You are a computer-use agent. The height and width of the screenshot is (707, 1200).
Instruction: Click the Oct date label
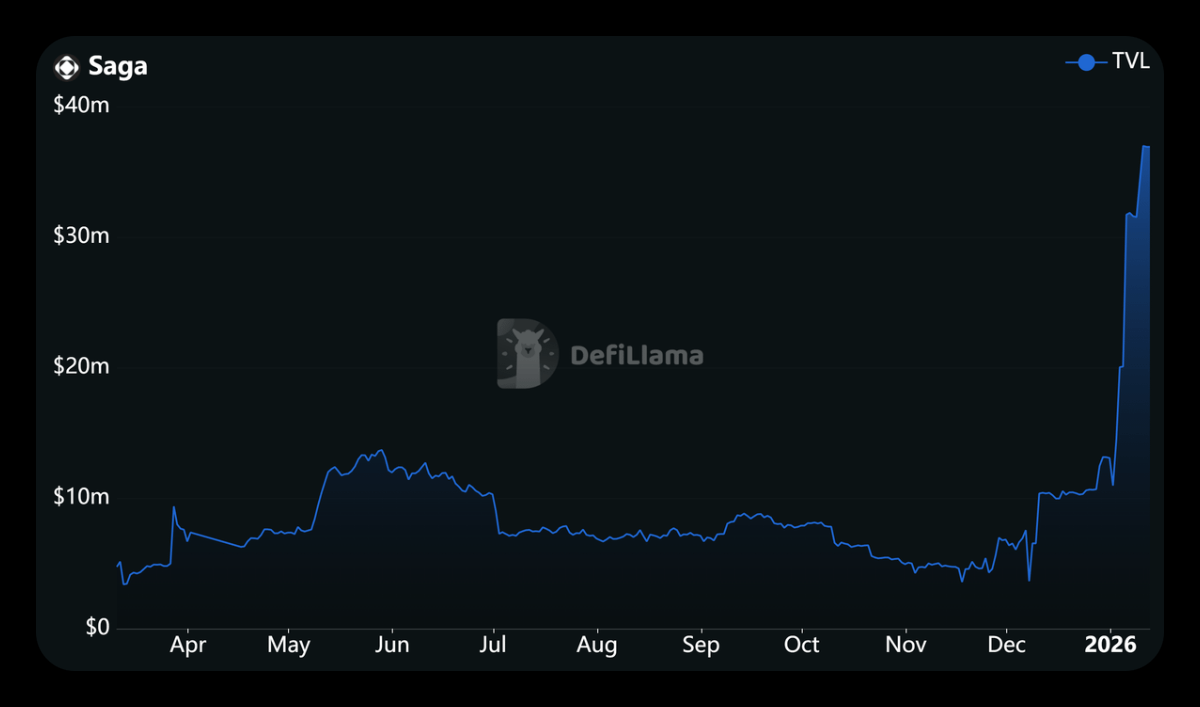802,645
